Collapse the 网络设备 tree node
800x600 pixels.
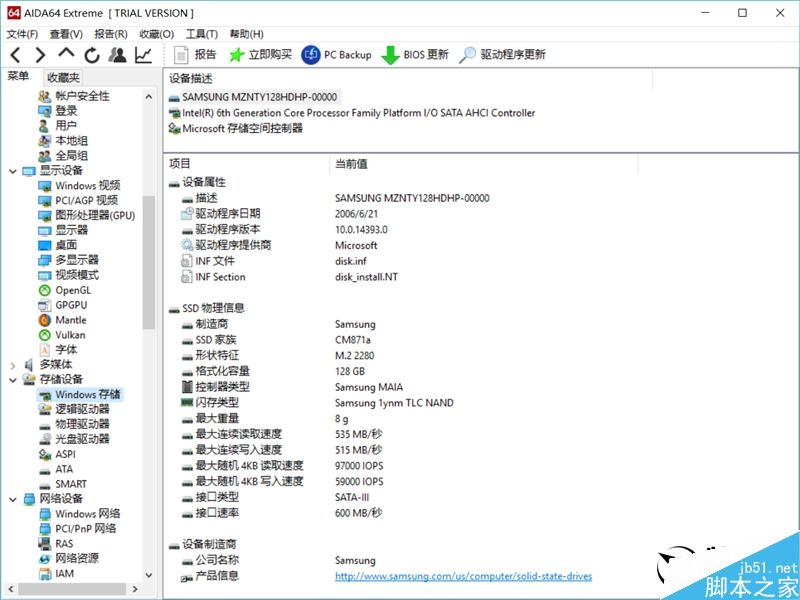point(13,499)
